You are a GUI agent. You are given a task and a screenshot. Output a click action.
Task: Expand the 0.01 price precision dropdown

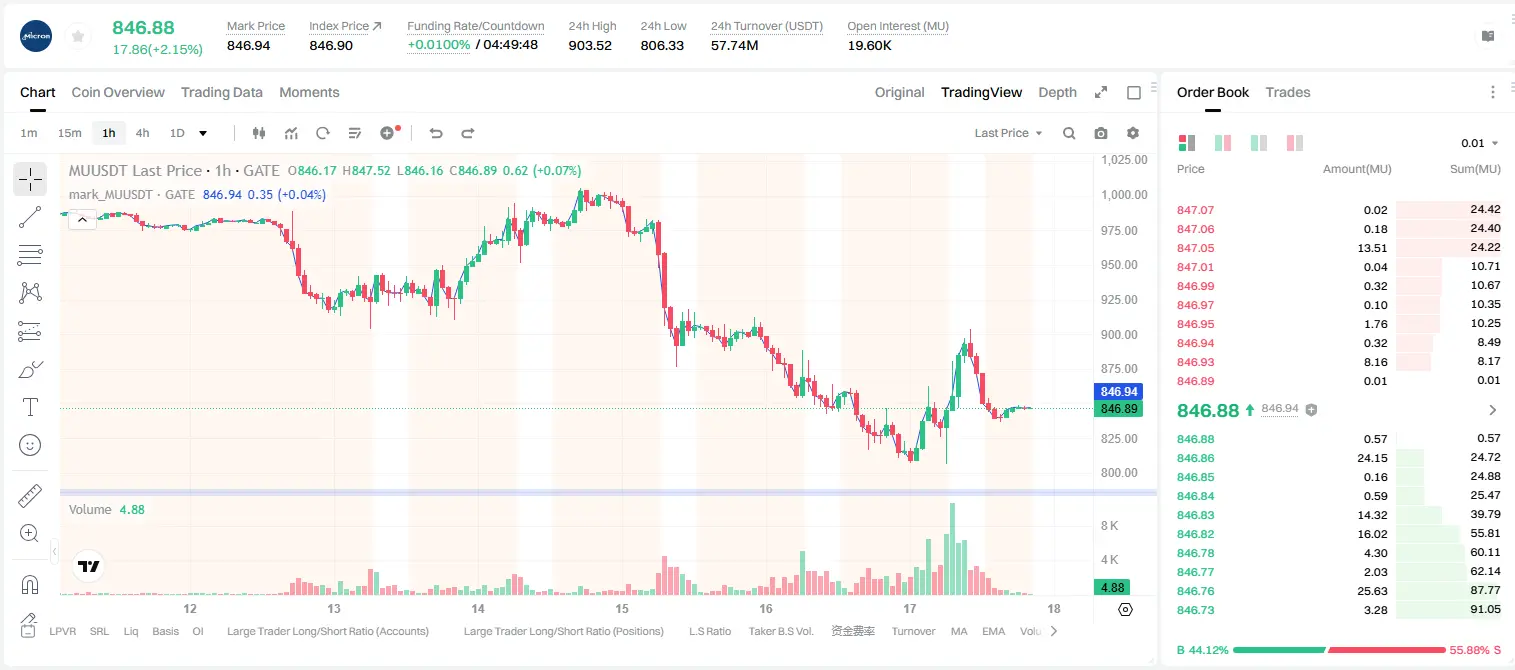tap(1480, 143)
